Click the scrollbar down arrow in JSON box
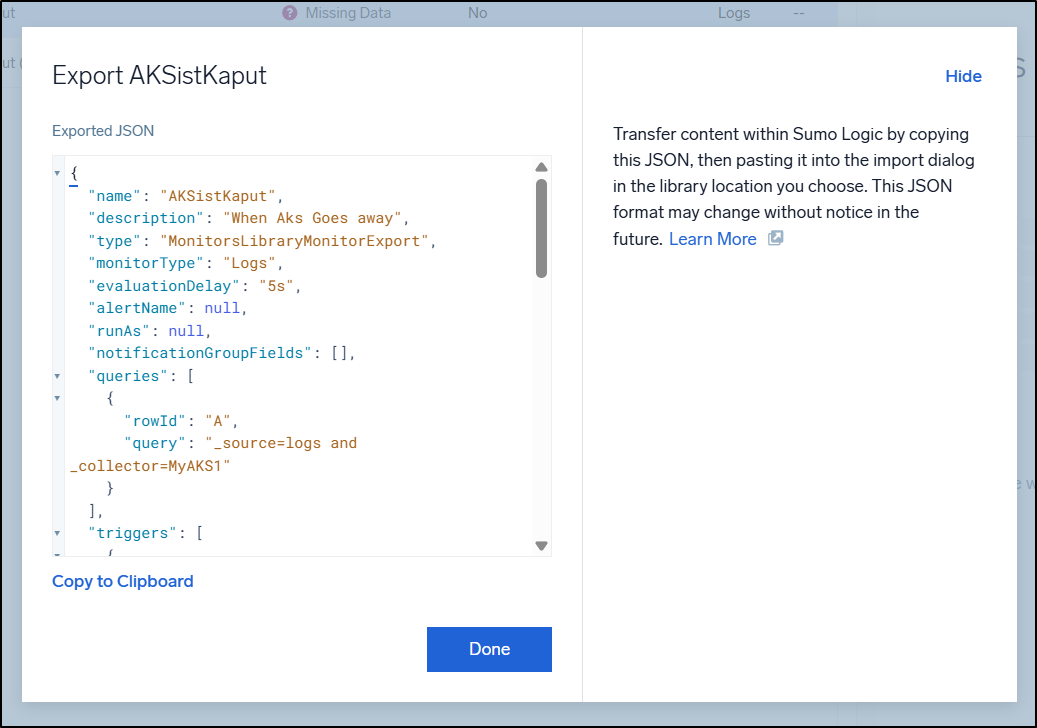Image resolution: width=1037 pixels, height=728 pixels. point(541,546)
